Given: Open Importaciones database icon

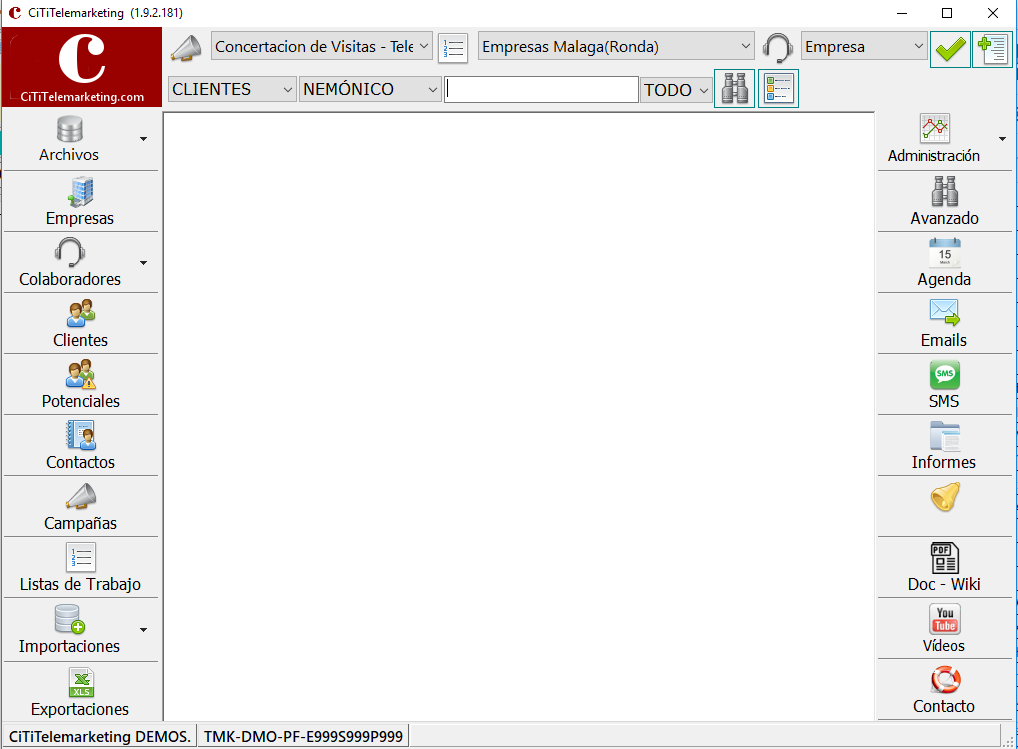Looking at the screenshot, I should point(69,619).
